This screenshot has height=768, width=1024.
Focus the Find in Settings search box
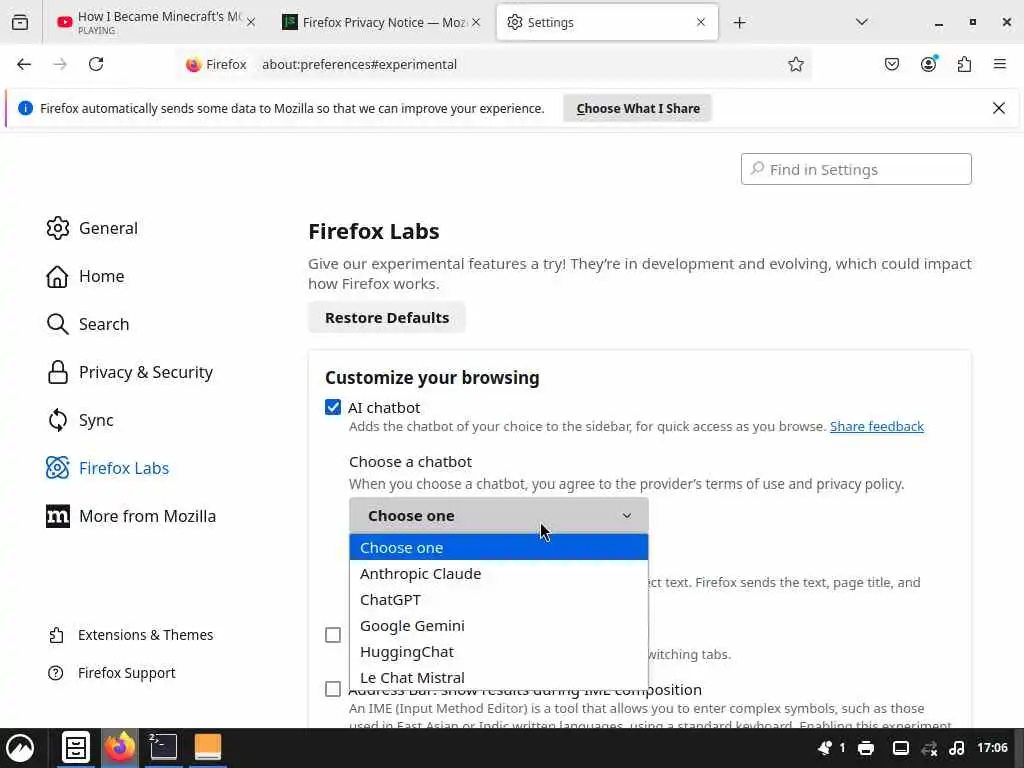coord(856,169)
